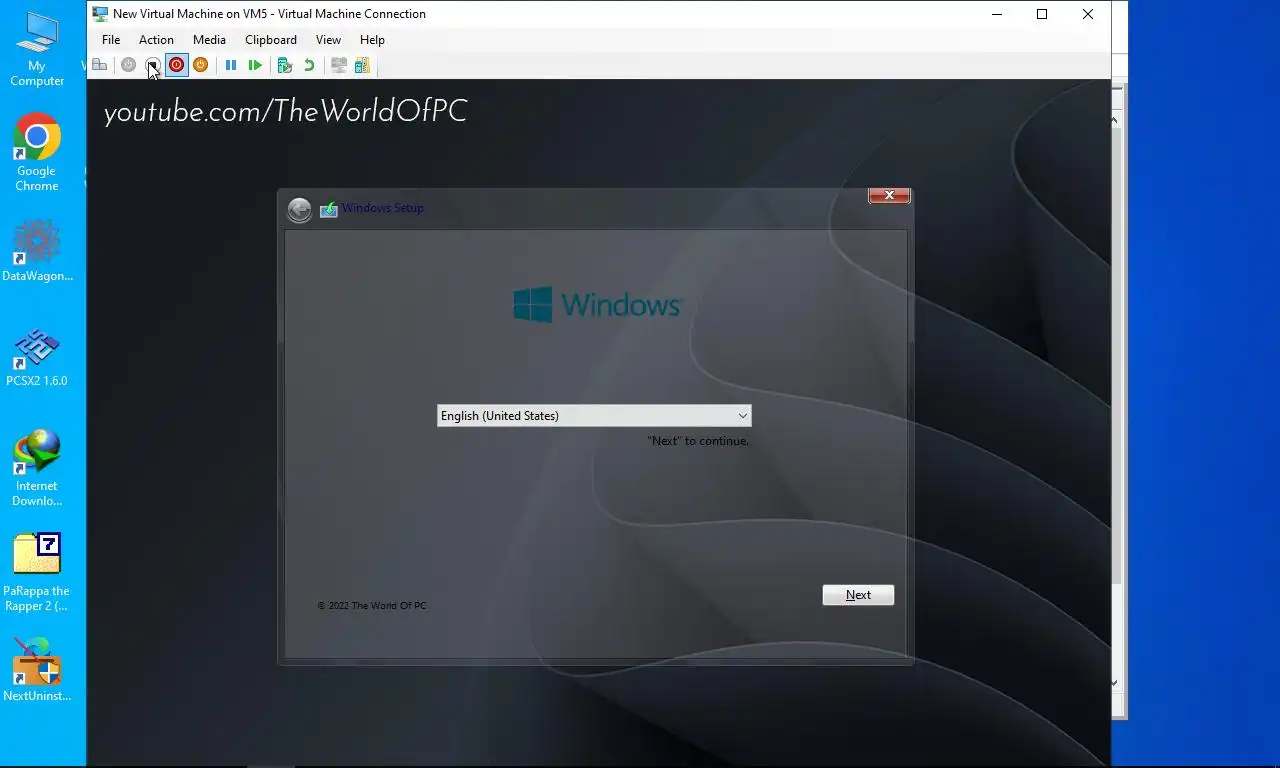Select PaRappa the Rapper 2 archive
This screenshot has width=1280, height=768.
point(37,573)
